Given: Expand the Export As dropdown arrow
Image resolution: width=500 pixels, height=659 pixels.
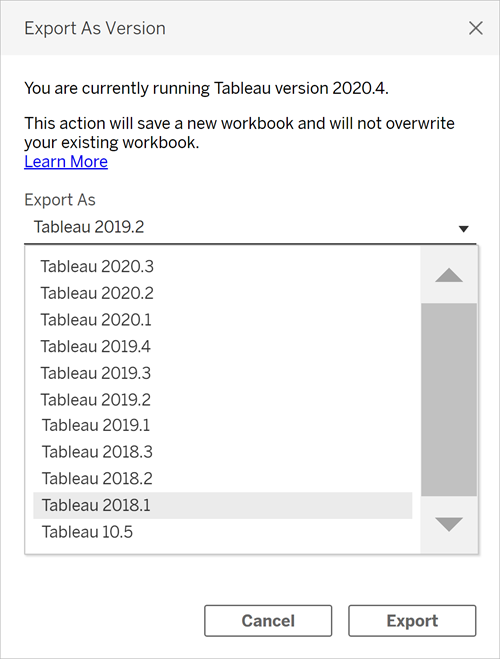Looking at the screenshot, I should coord(463,229).
